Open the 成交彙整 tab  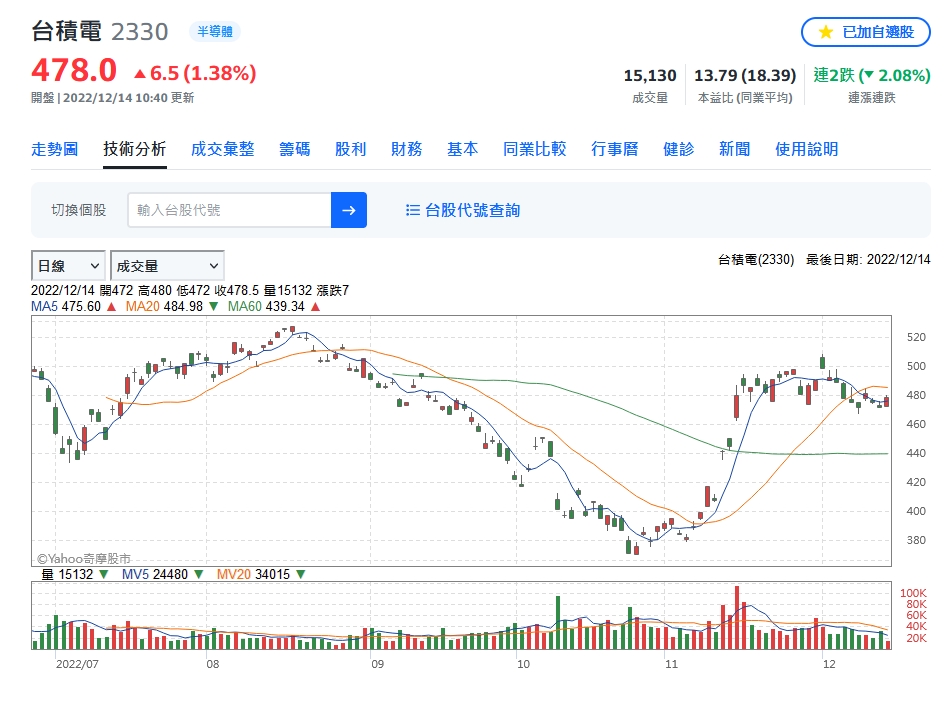click(x=223, y=149)
